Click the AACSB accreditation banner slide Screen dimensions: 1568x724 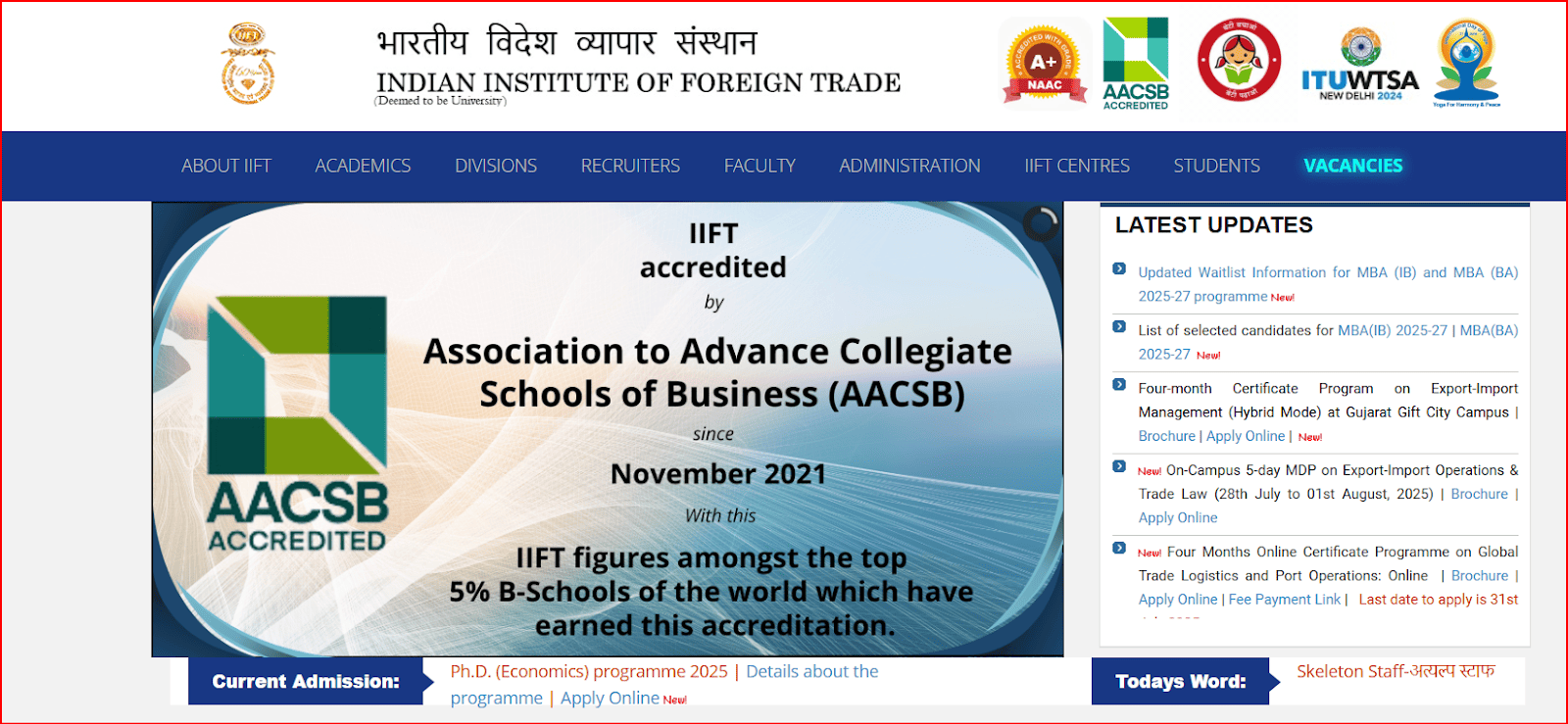pyautogui.click(x=608, y=429)
